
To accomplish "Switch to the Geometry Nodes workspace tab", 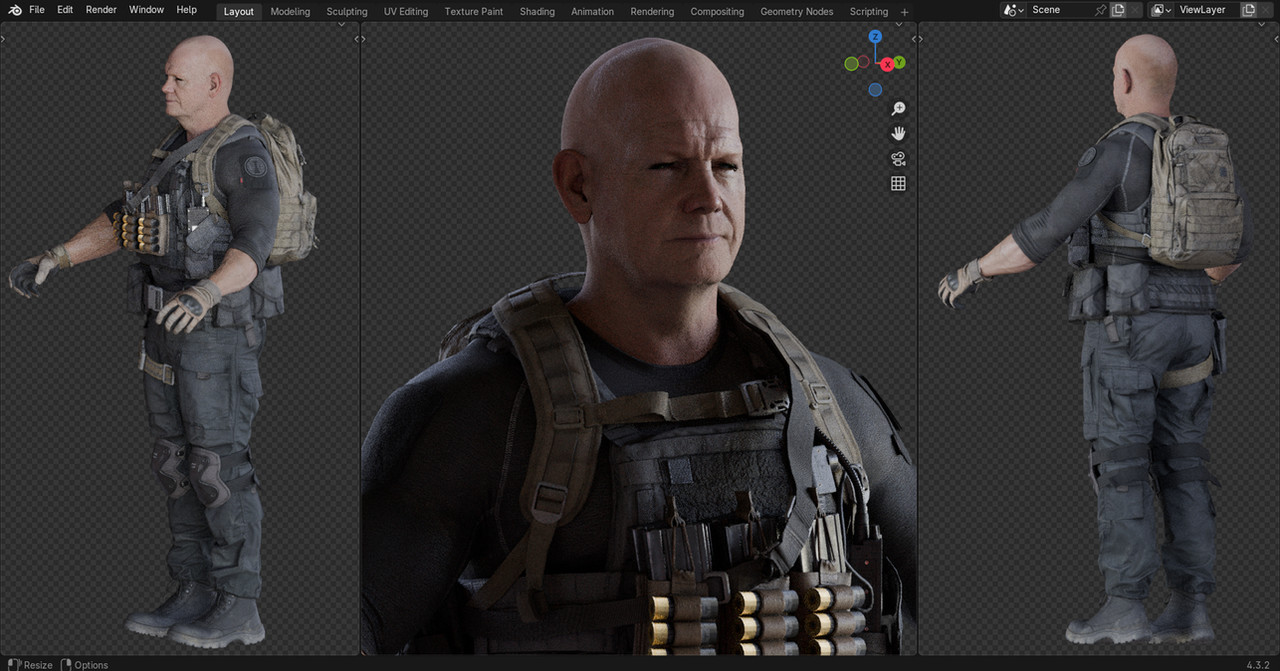I will pyautogui.click(x=797, y=11).
